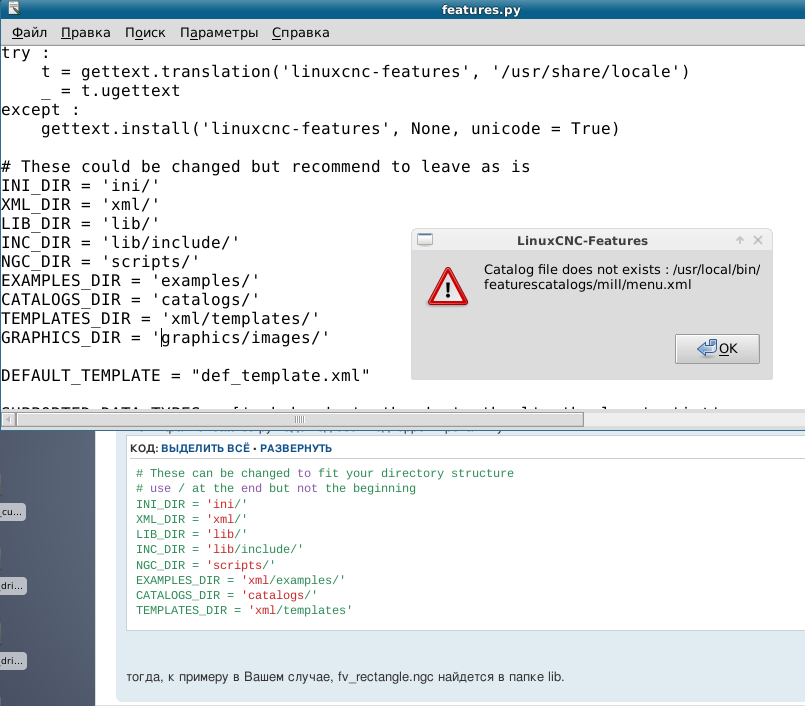Click the error message text in dialog
The width and height of the screenshot is (805, 706).
click(x=622, y=277)
